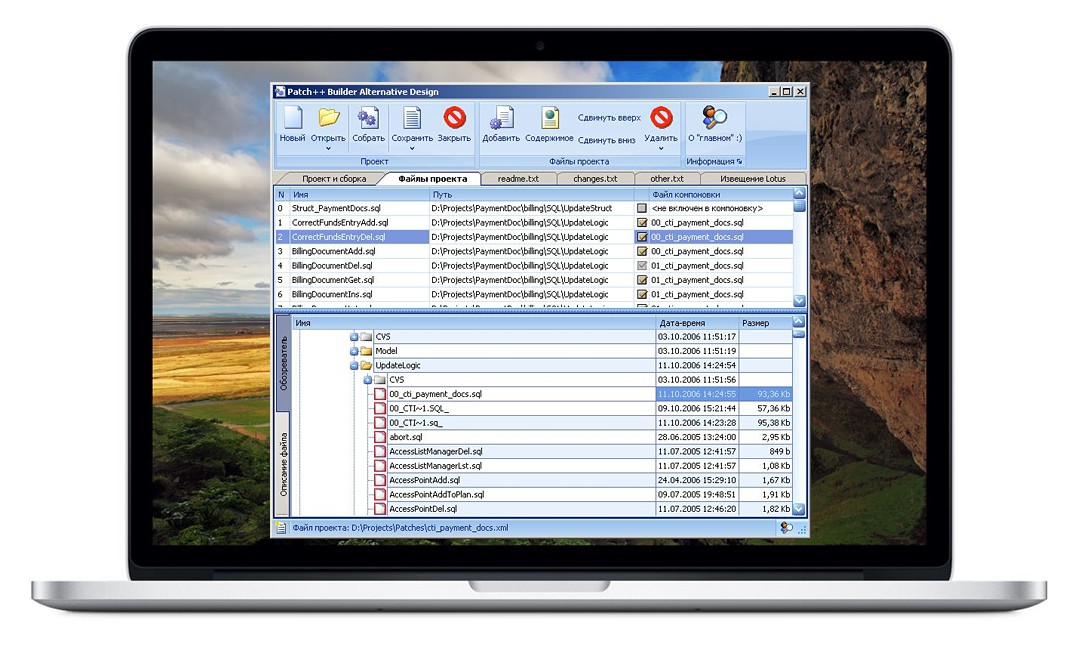Select vertical Обозреватель side tab
Screen dimensions: 1083x646
coord(283,363)
